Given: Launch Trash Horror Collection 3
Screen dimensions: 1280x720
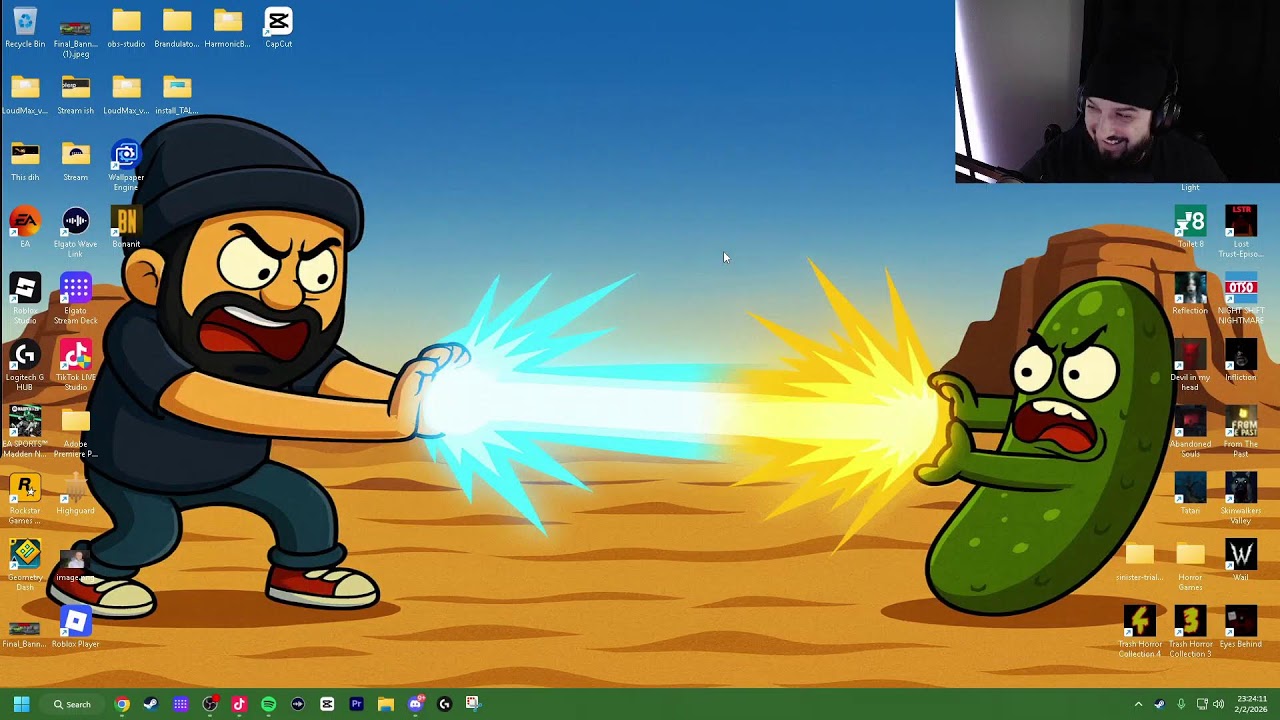Looking at the screenshot, I should [1190, 633].
